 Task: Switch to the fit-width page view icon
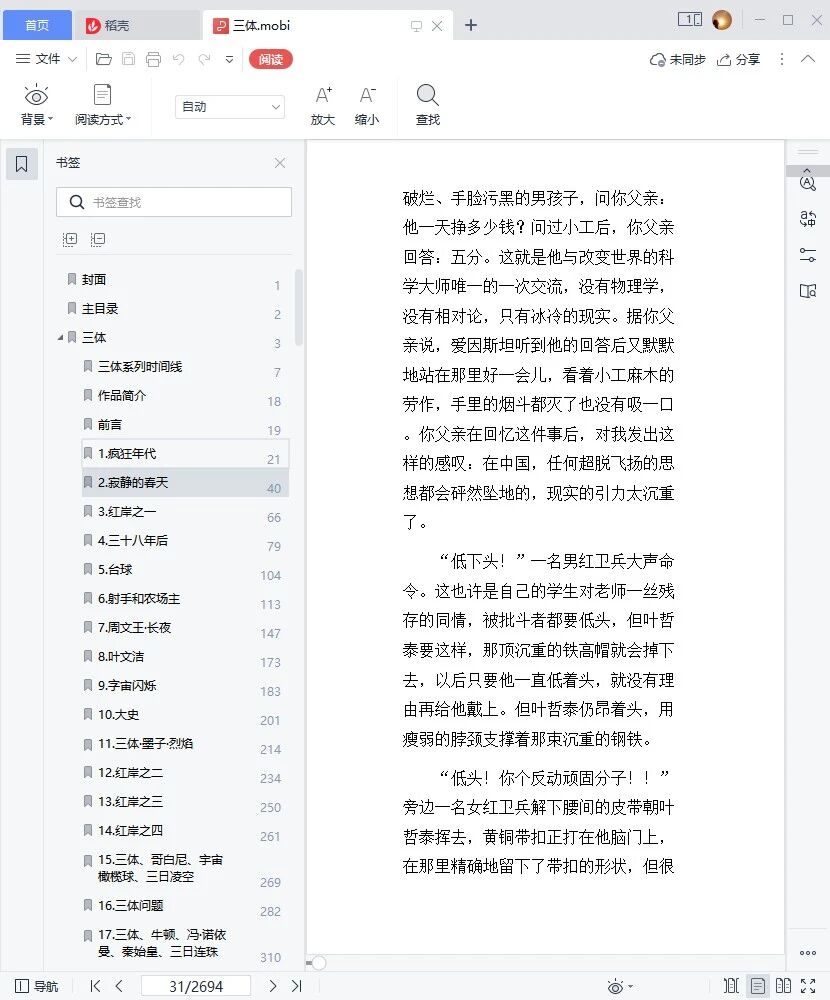click(x=731, y=986)
